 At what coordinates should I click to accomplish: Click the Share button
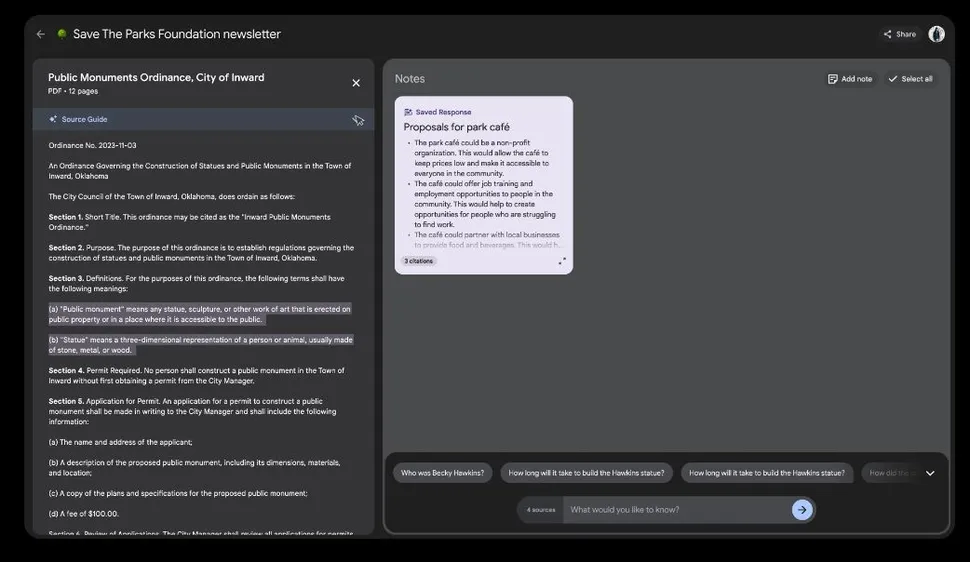899,34
